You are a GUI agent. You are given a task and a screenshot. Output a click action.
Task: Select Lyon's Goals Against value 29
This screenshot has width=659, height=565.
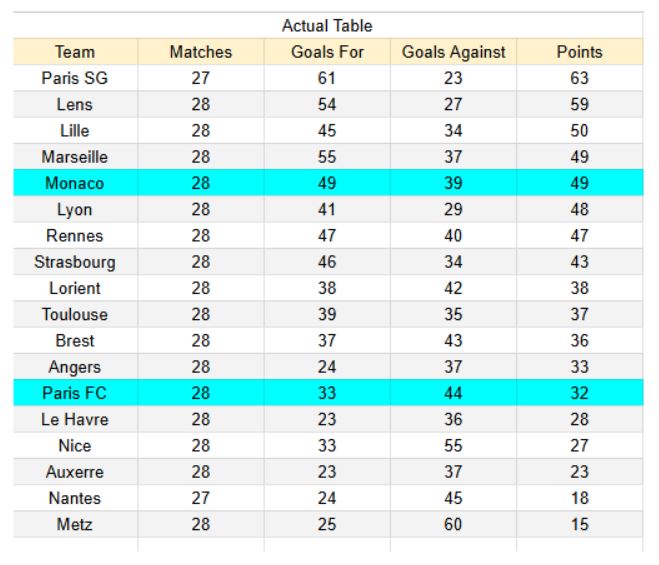453,210
